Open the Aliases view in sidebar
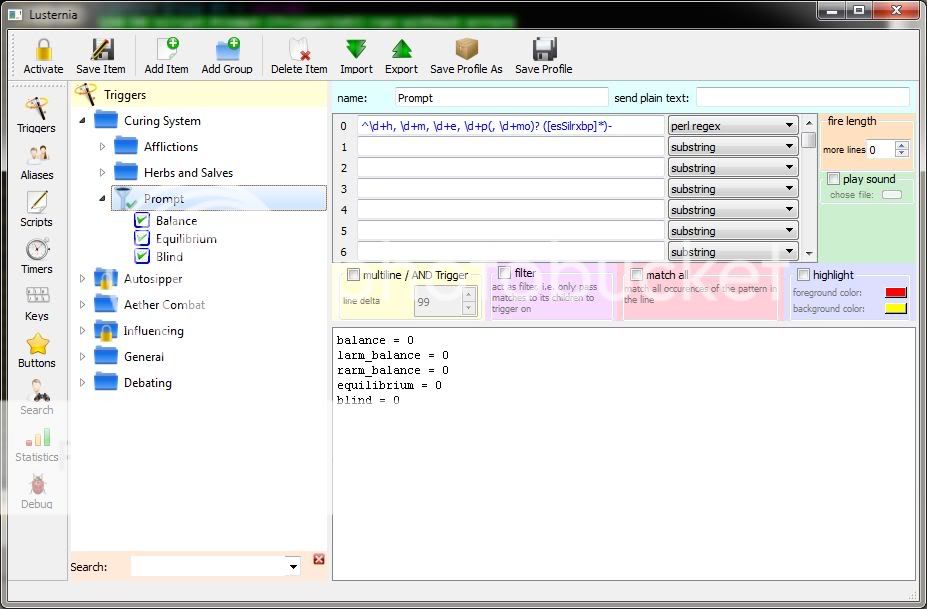The width and height of the screenshot is (927, 609). click(x=37, y=163)
